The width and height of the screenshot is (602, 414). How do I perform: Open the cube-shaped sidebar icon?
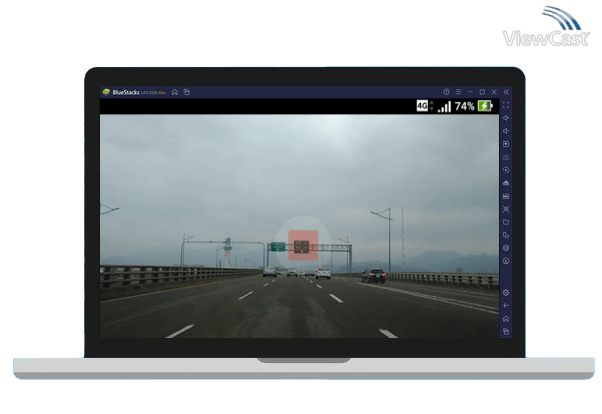pyautogui.click(x=506, y=248)
